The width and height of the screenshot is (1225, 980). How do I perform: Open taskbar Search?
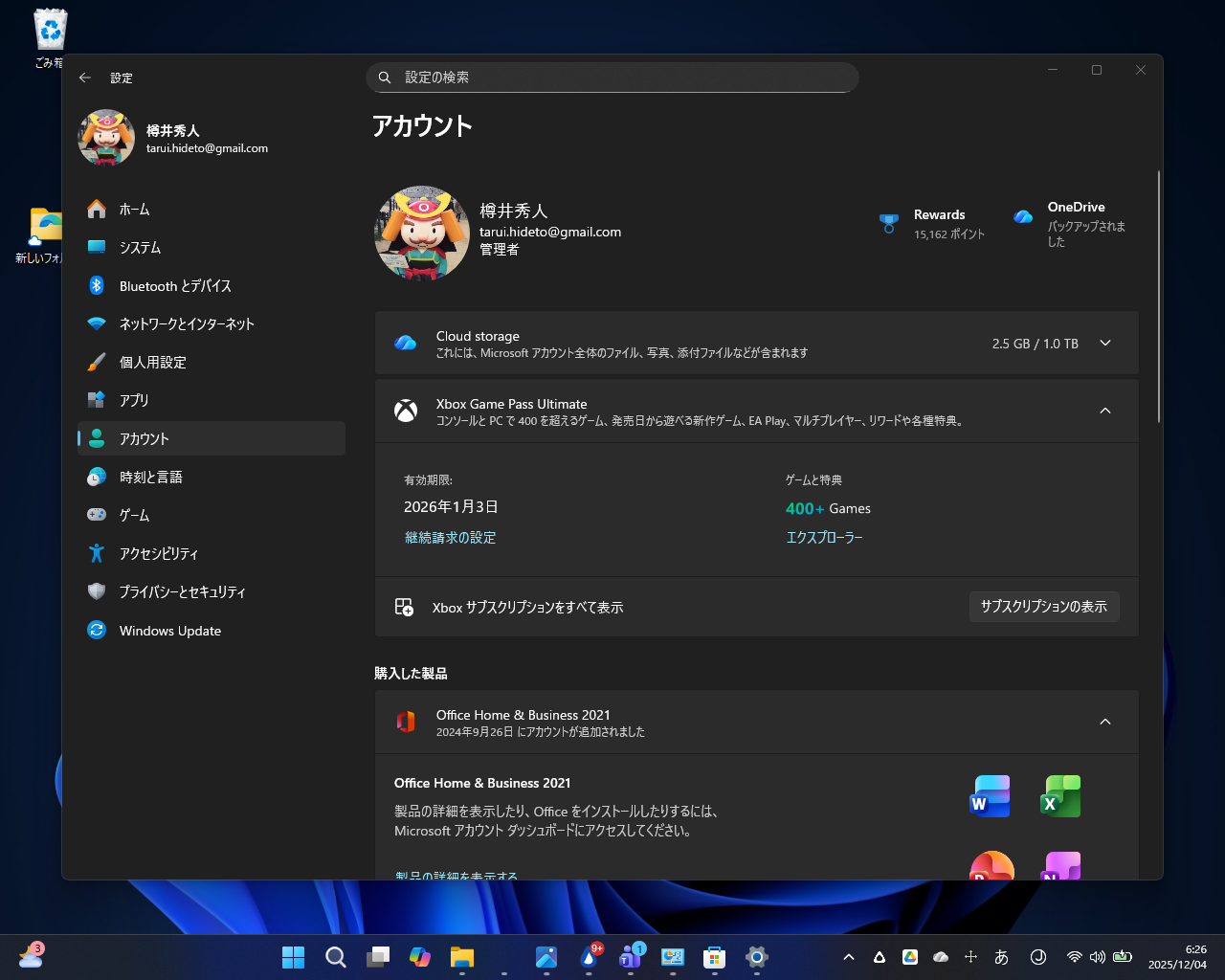coord(335,957)
